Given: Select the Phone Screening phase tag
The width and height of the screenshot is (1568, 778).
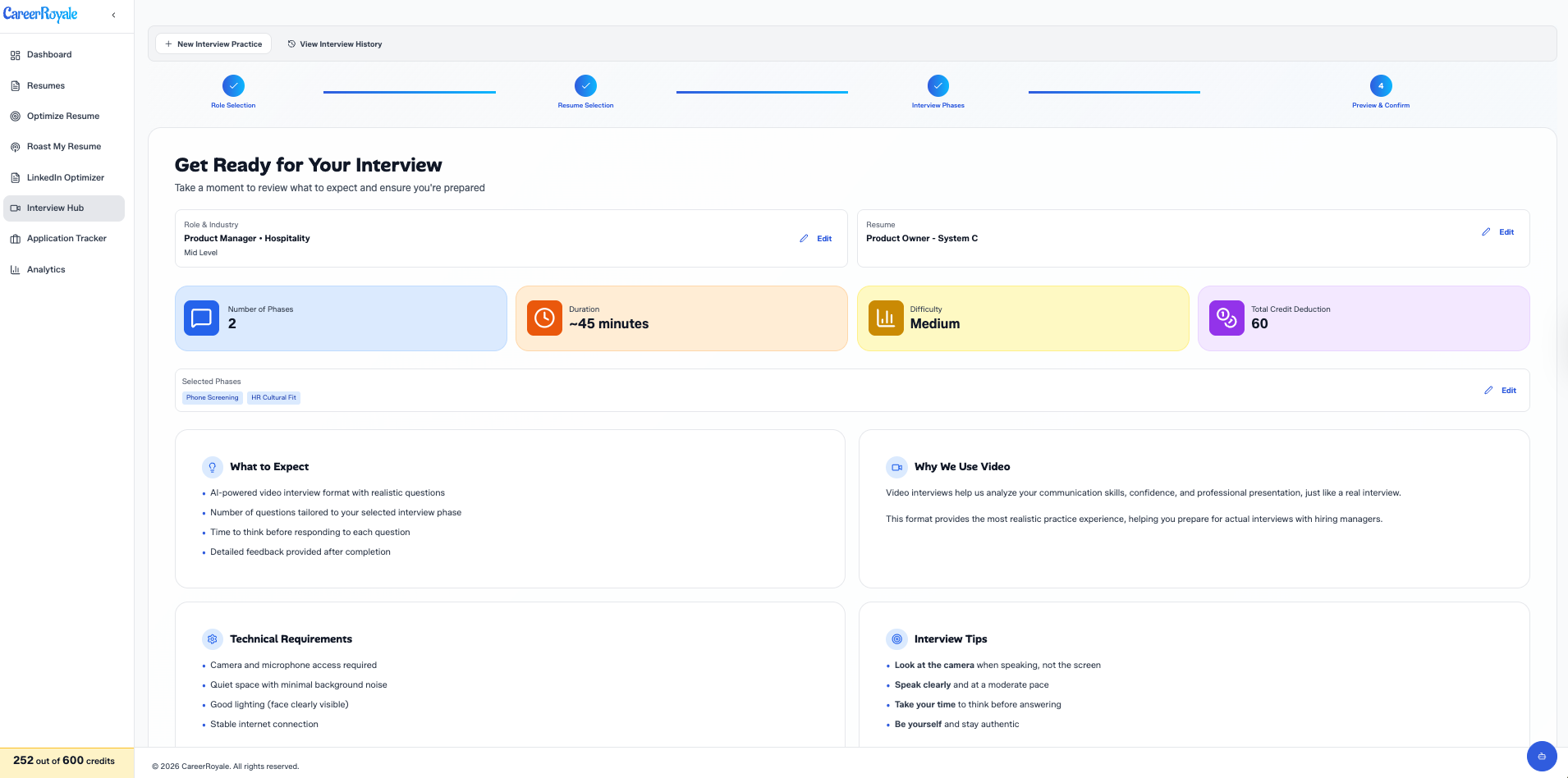Looking at the screenshot, I should 212,397.
